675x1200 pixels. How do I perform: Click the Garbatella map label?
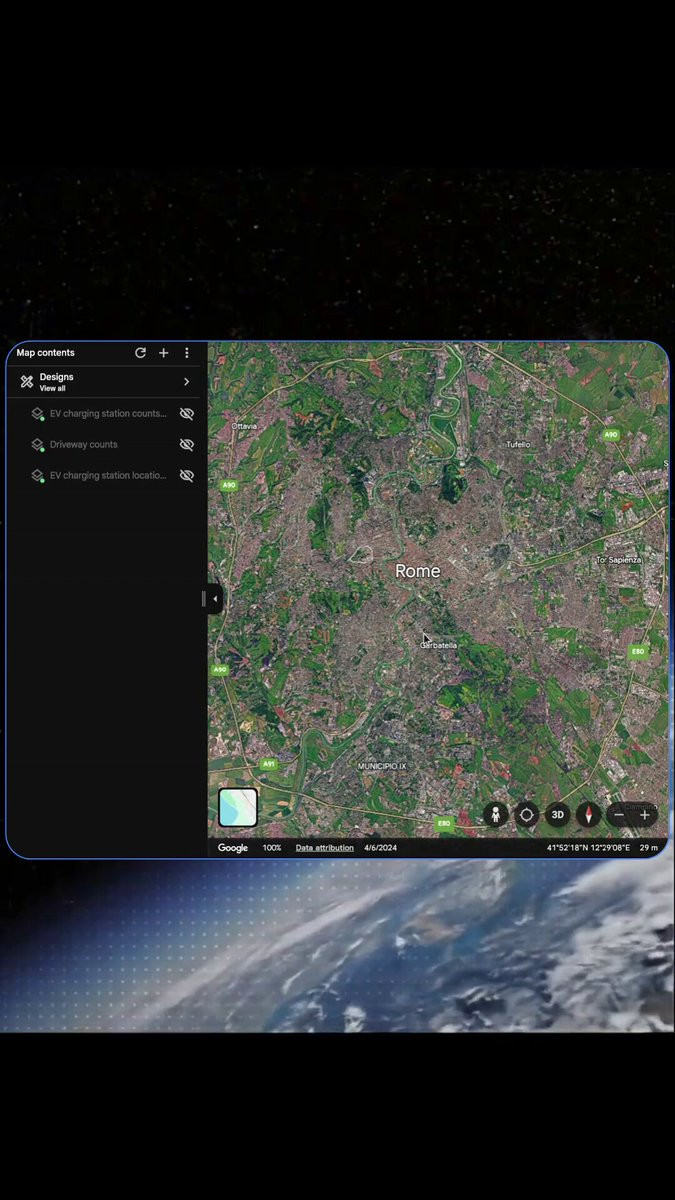tap(439, 645)
